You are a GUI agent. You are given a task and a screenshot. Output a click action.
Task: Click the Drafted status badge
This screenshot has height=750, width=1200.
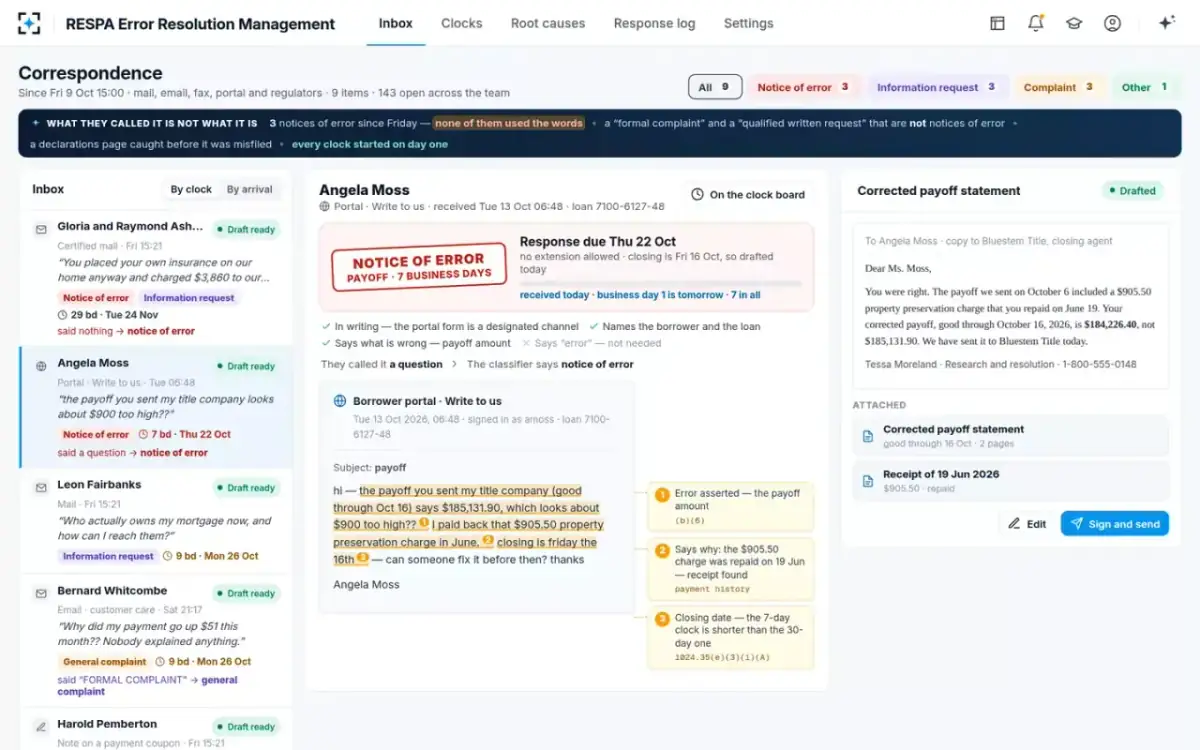1133,191
